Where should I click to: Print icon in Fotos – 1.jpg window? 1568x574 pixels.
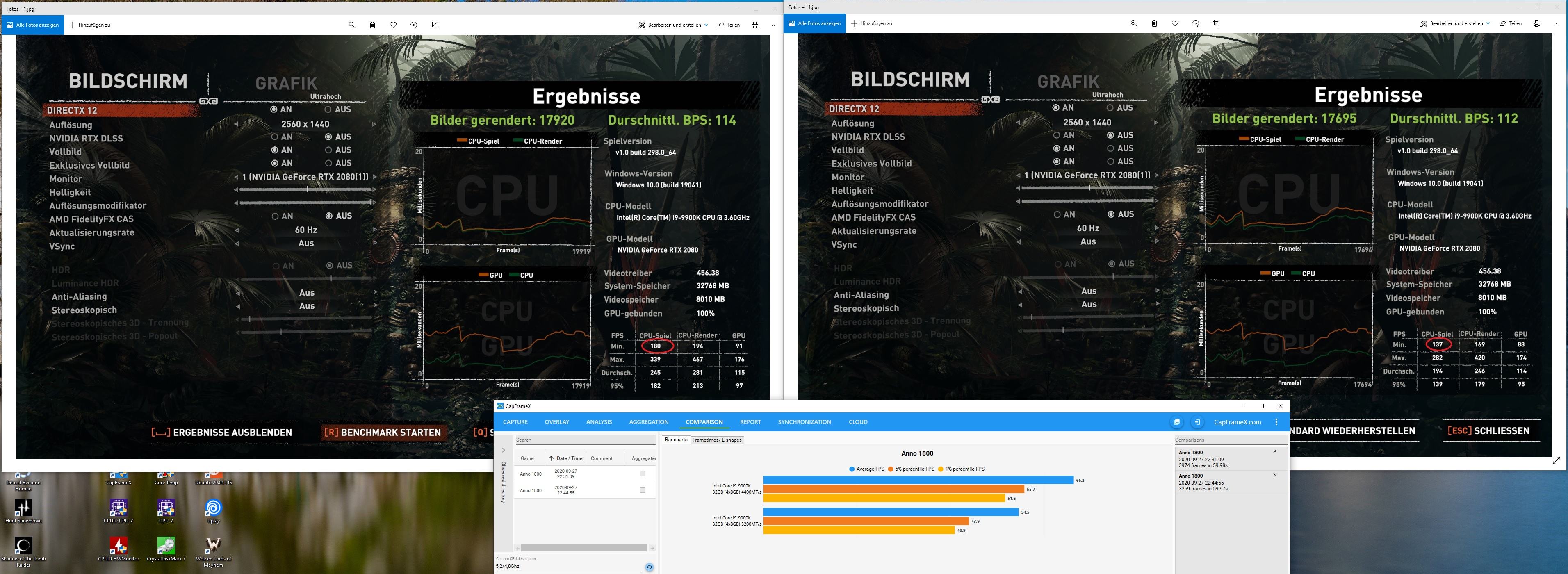[x=755, y=25]
